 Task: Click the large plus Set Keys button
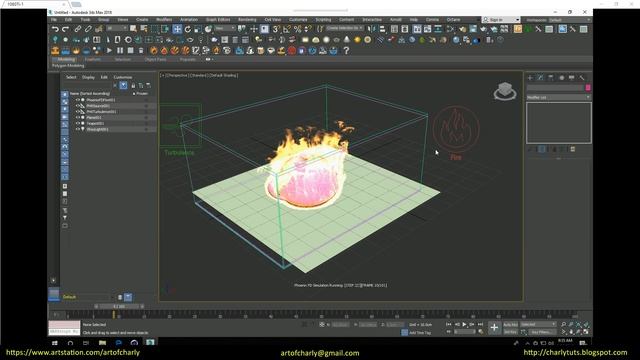click(494, 327)
